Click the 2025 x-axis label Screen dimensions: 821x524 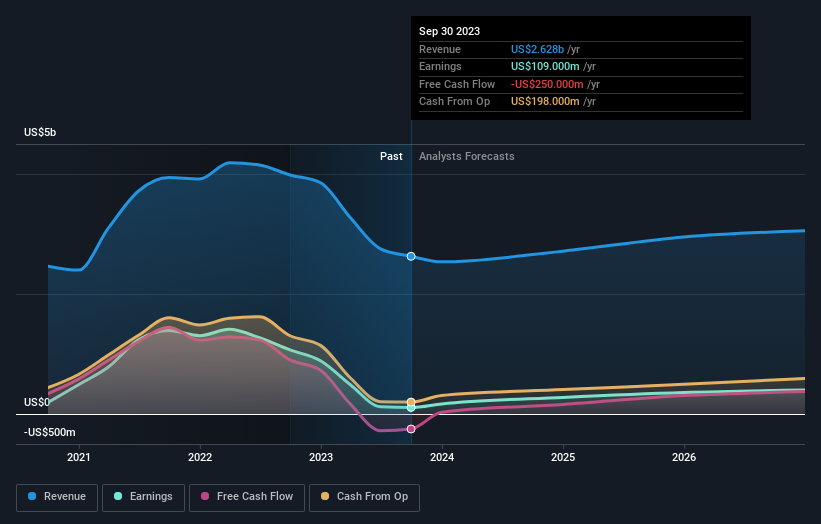coord(563,458)
